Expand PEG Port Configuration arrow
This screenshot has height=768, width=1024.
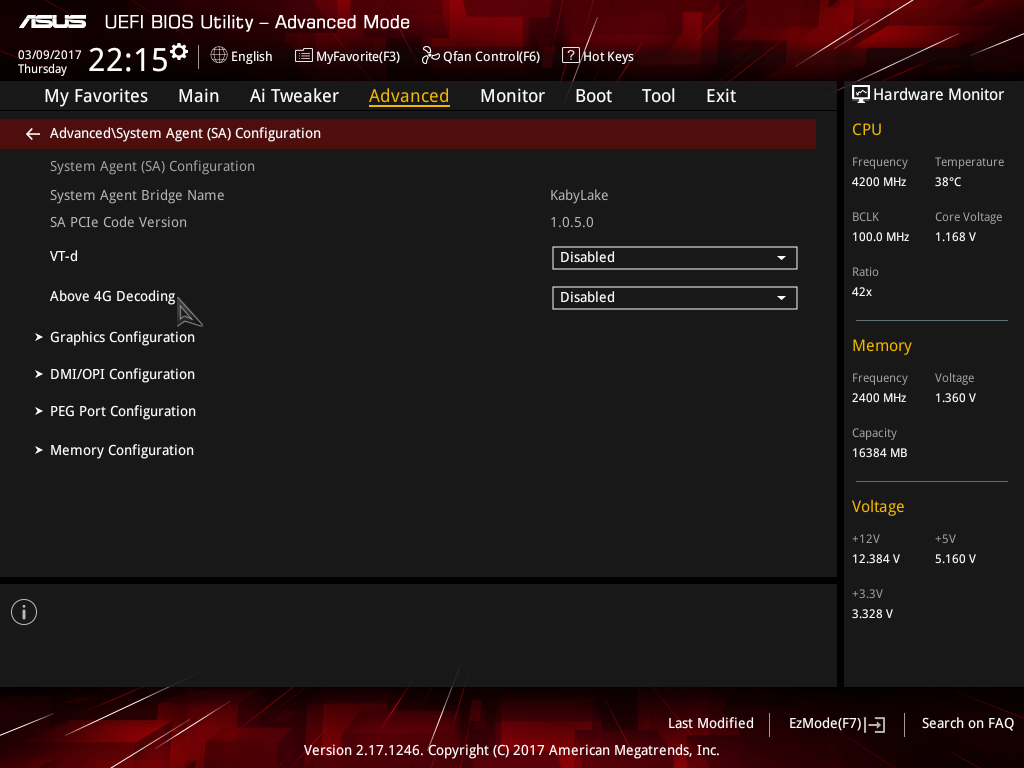pos(39,411)
